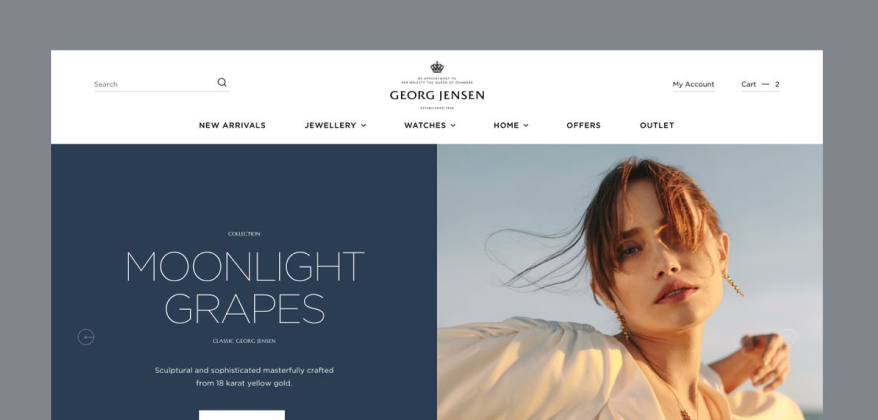Click the model's hero photograph

pyautogui.click(x=630, y=282)
